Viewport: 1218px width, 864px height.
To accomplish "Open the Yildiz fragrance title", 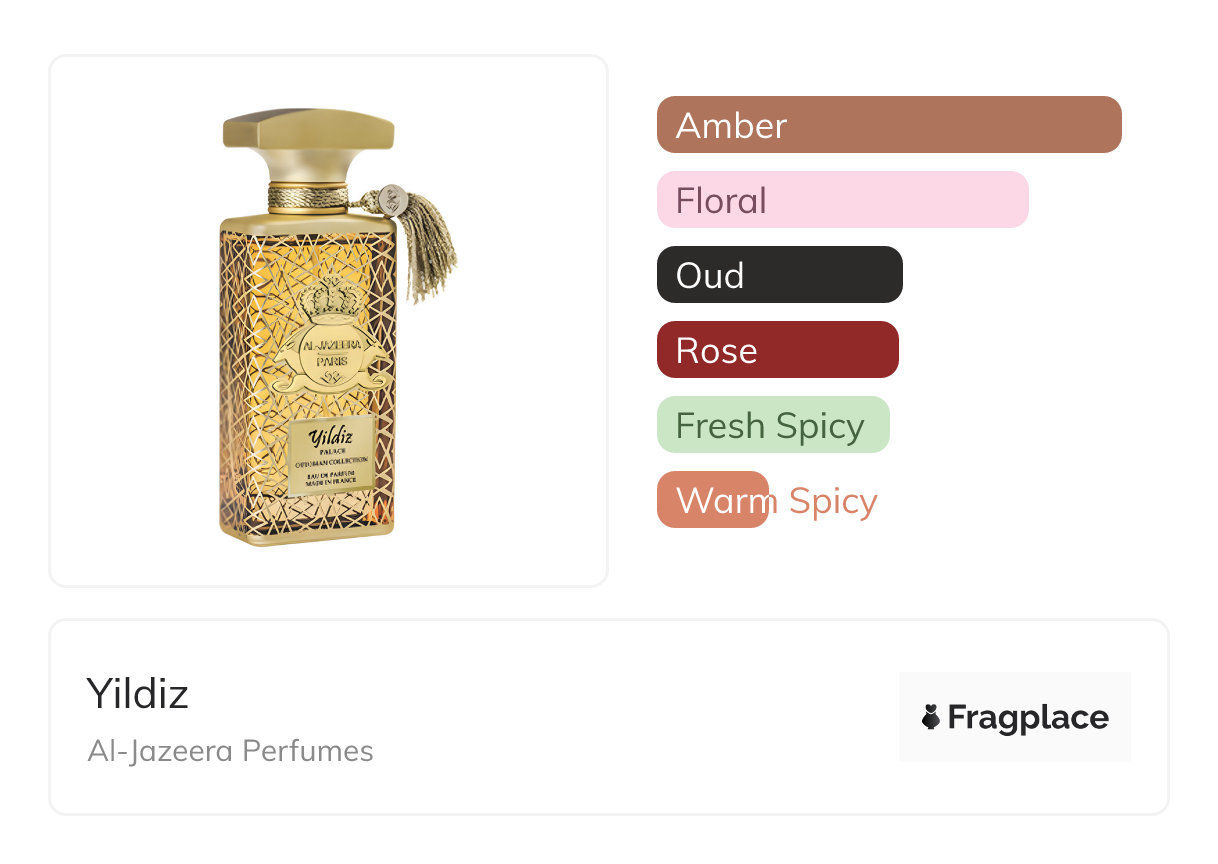I will point(138,693).
